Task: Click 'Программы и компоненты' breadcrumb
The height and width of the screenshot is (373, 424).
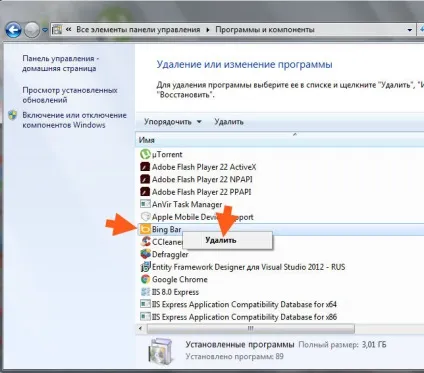Action: (x=265, y=30)
